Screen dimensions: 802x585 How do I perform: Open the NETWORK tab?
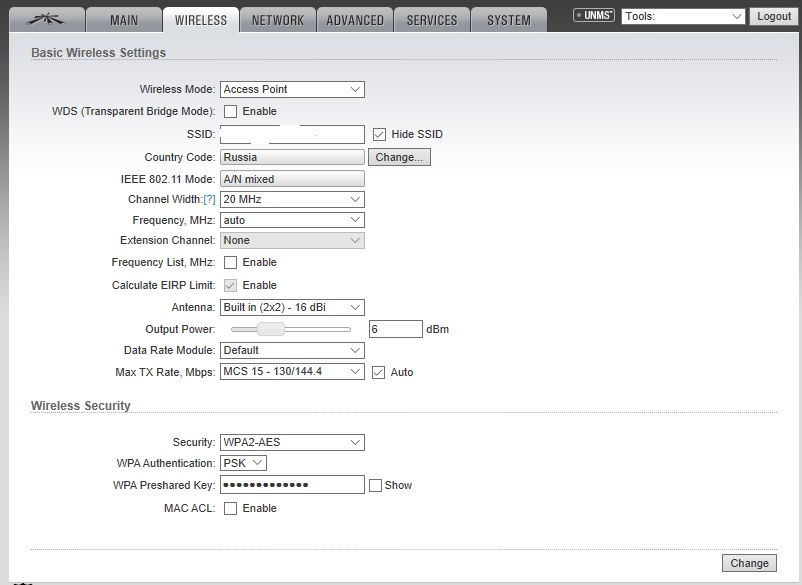(x=278, y=20)
